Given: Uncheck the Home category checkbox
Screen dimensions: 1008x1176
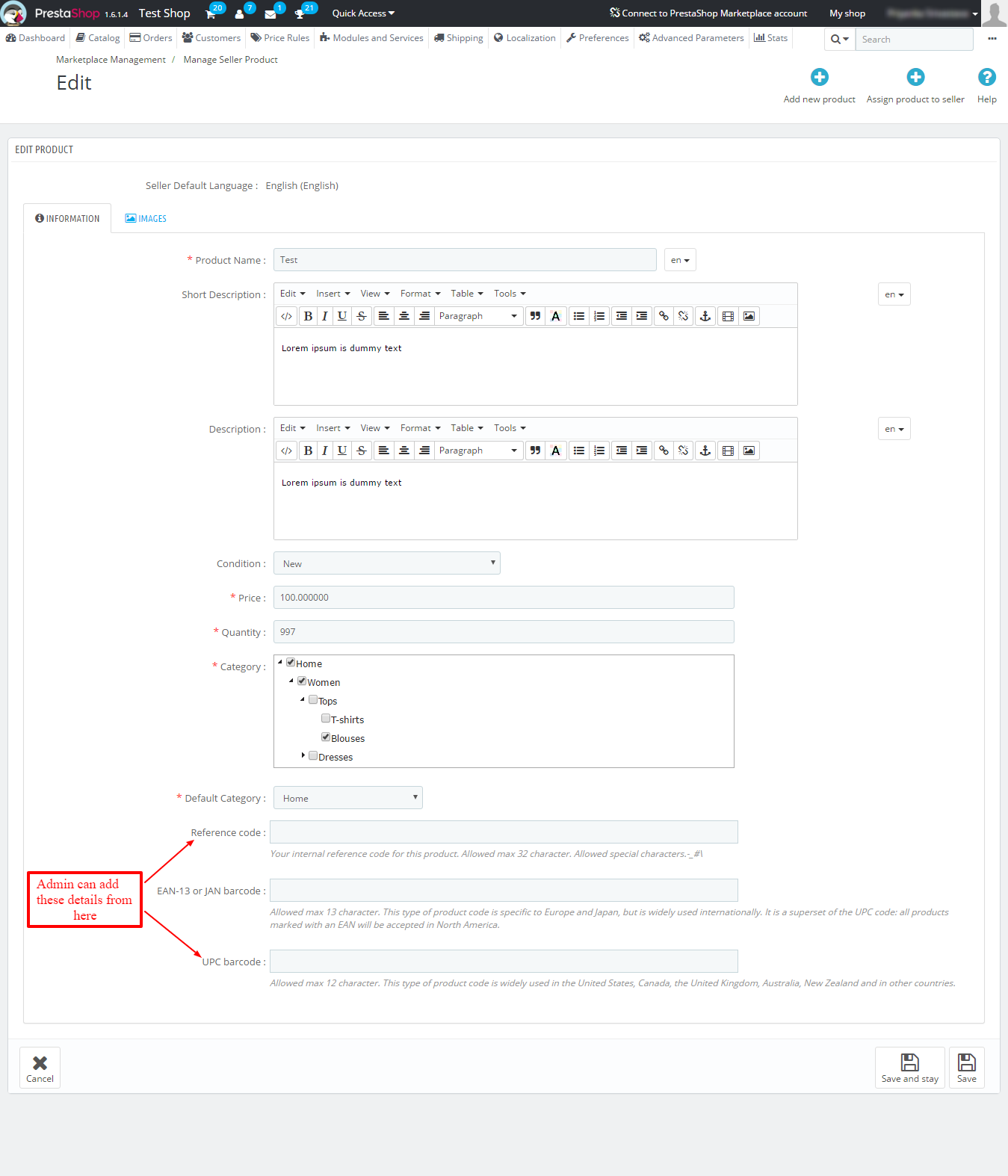Looking at the screenshot, I should click(x=291, y=662).
